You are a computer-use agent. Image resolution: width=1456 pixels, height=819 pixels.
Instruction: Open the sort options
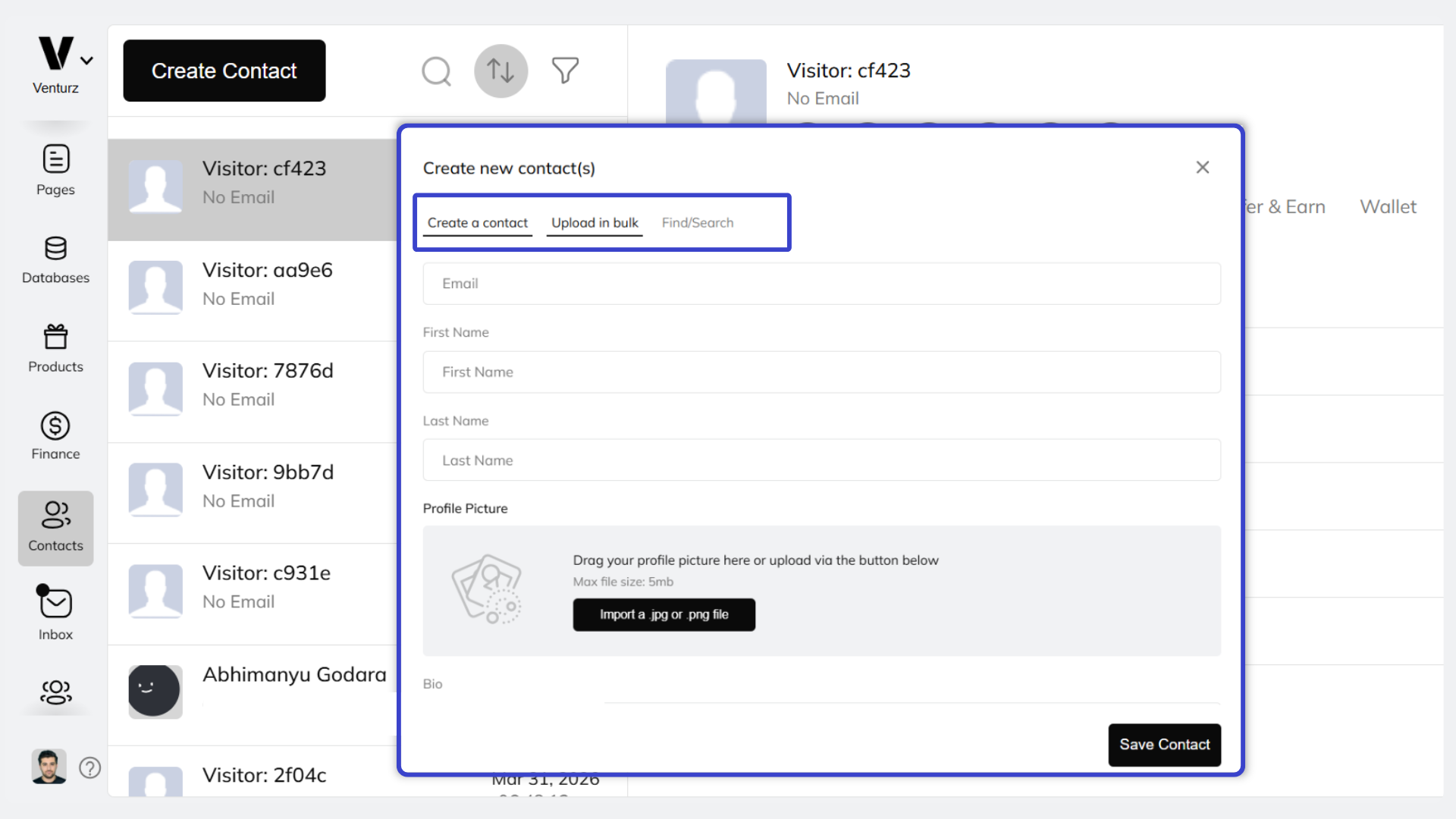pos(500,71)
